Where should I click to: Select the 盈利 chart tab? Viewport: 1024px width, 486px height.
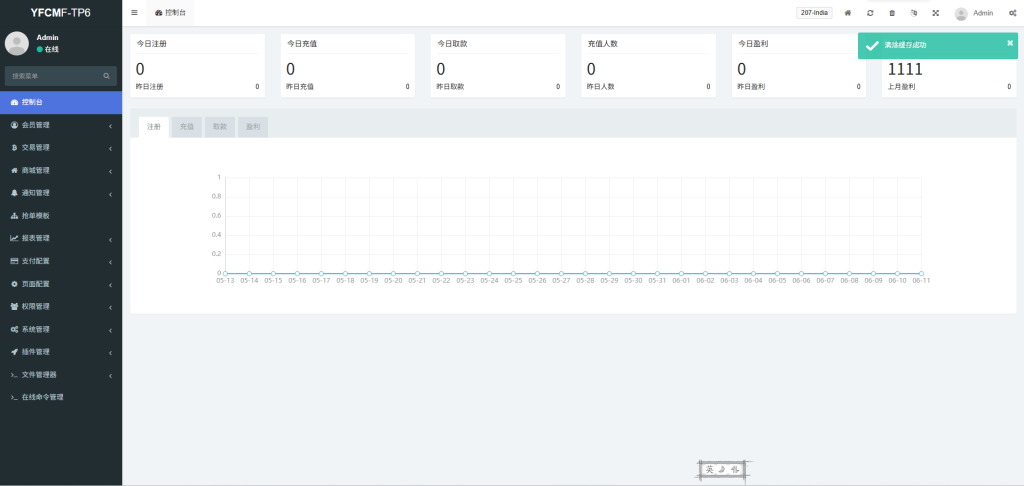tap(253, 127)
